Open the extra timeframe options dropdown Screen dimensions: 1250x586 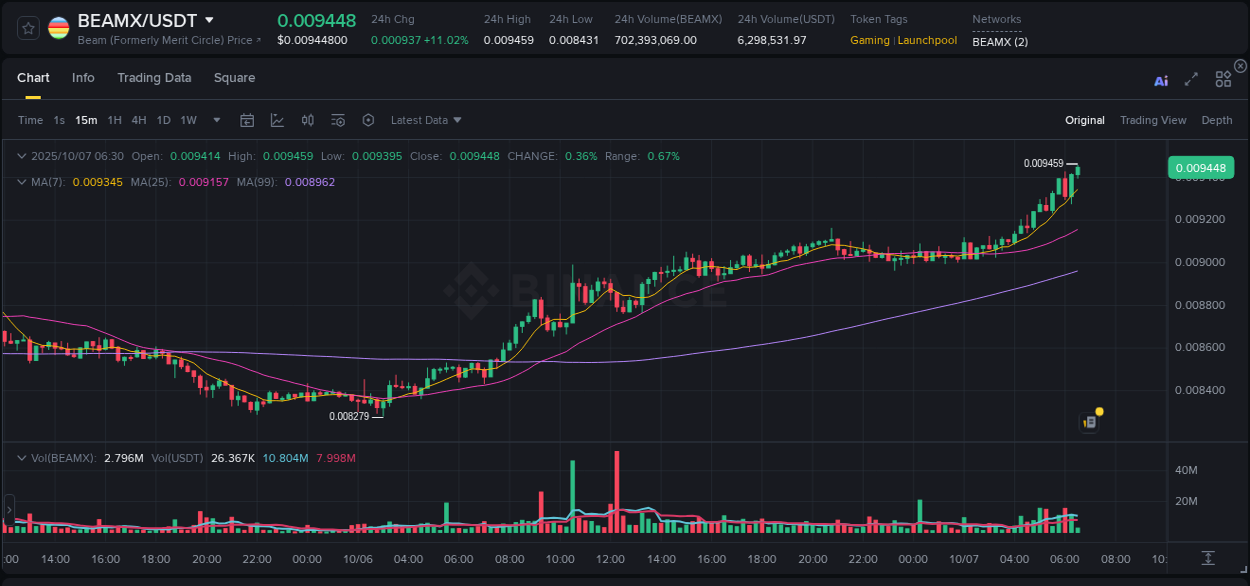coord(215,120)
